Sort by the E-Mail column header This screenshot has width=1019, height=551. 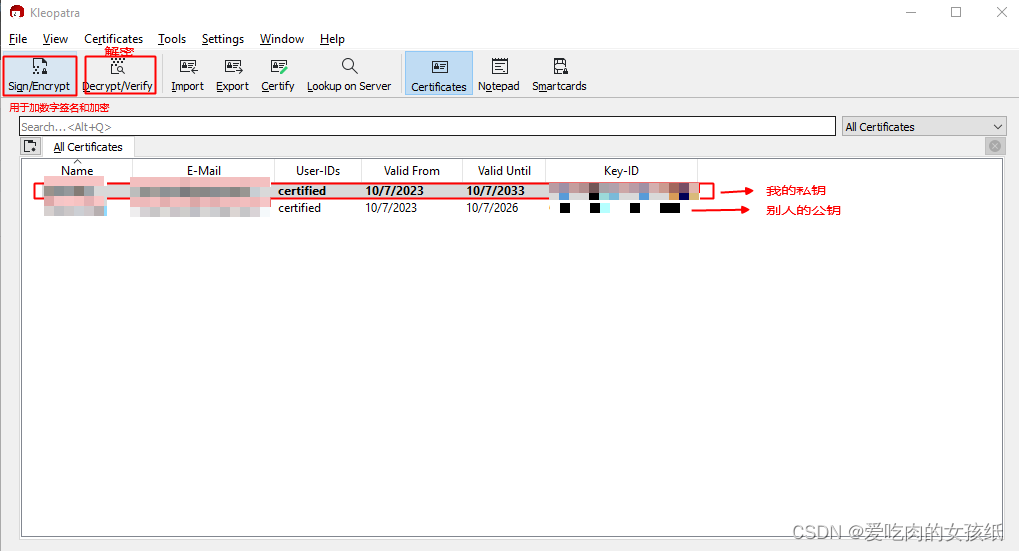[x=204, y=170]
